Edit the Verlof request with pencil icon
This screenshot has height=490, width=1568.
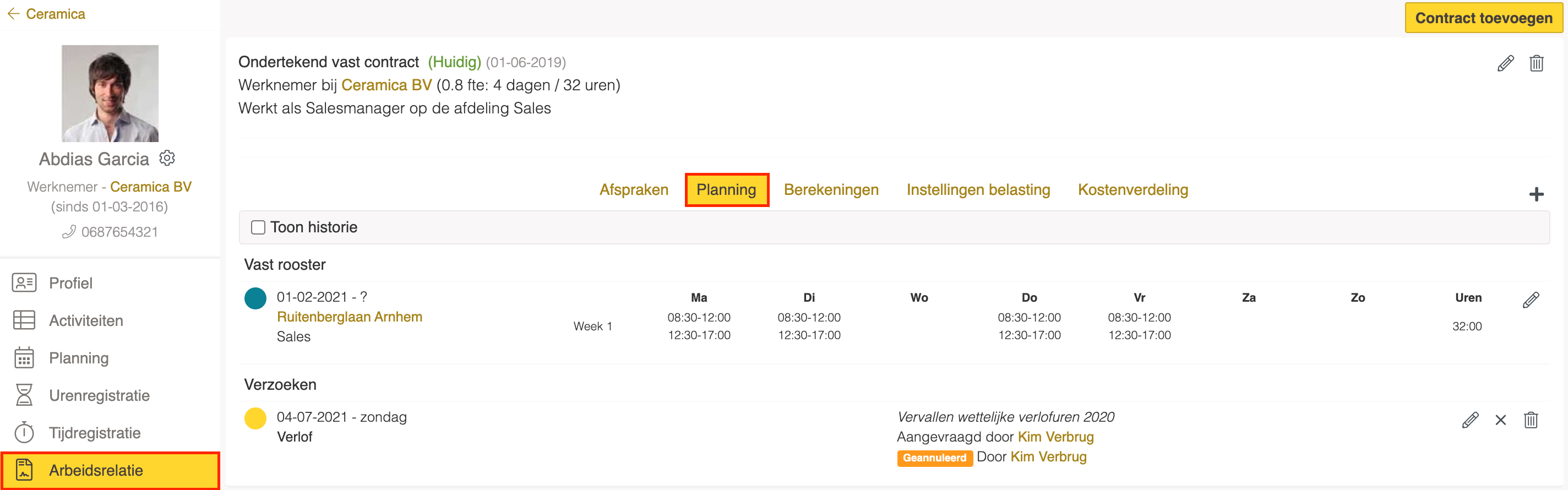point(1470,420)
